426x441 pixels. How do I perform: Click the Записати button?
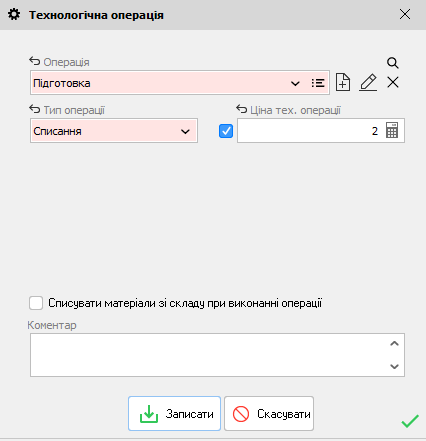174,414
